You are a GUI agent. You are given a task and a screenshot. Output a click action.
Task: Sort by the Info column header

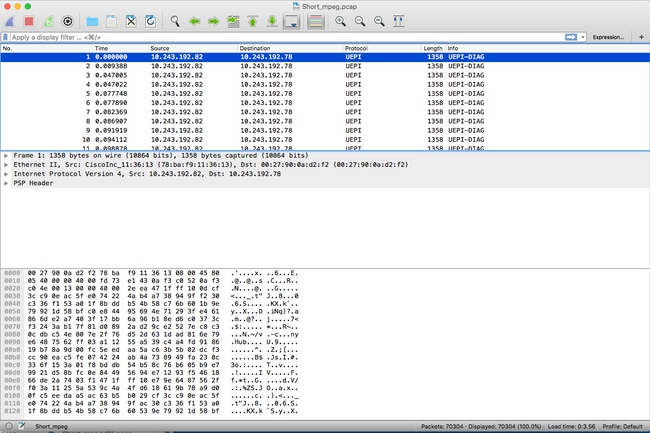click(547, 48)
